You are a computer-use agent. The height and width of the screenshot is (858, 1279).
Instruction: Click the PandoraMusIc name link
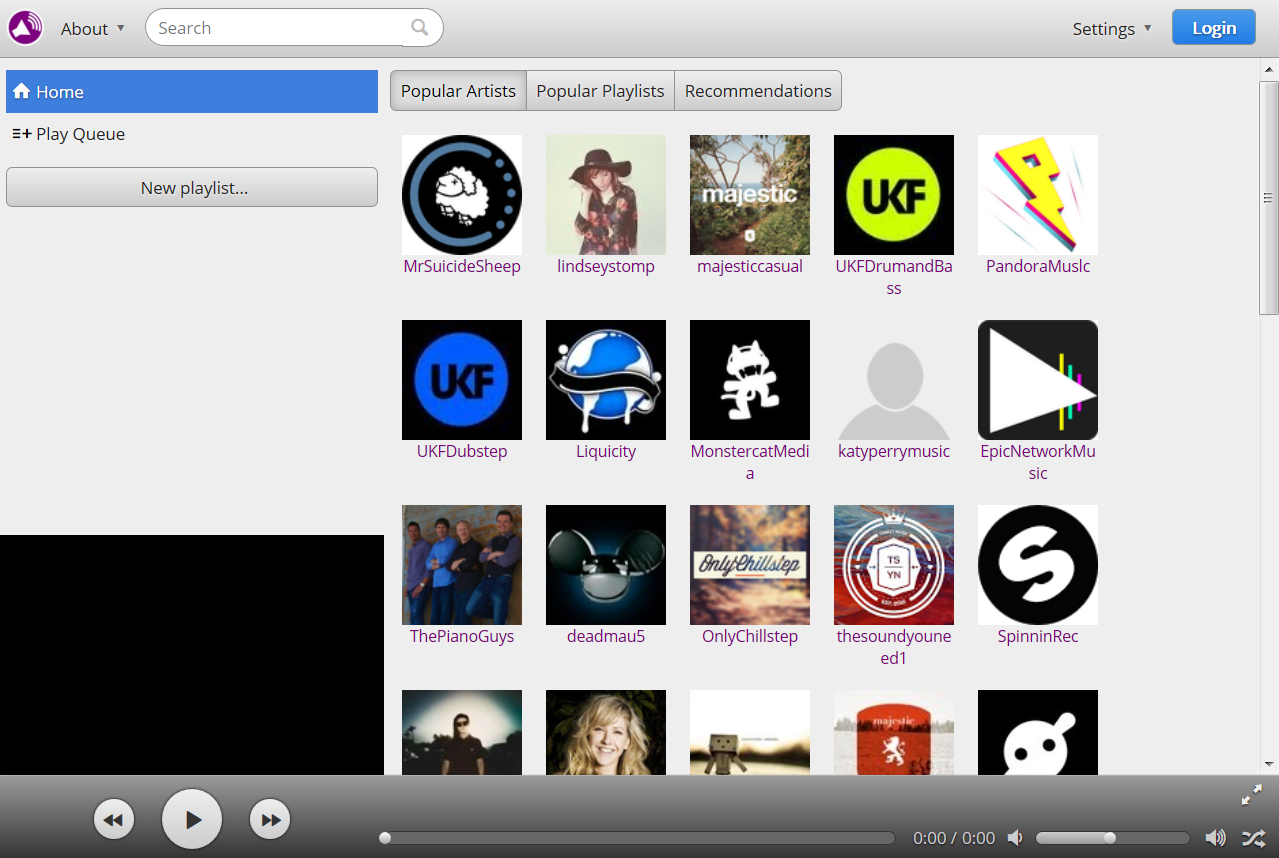[1038, 266]
